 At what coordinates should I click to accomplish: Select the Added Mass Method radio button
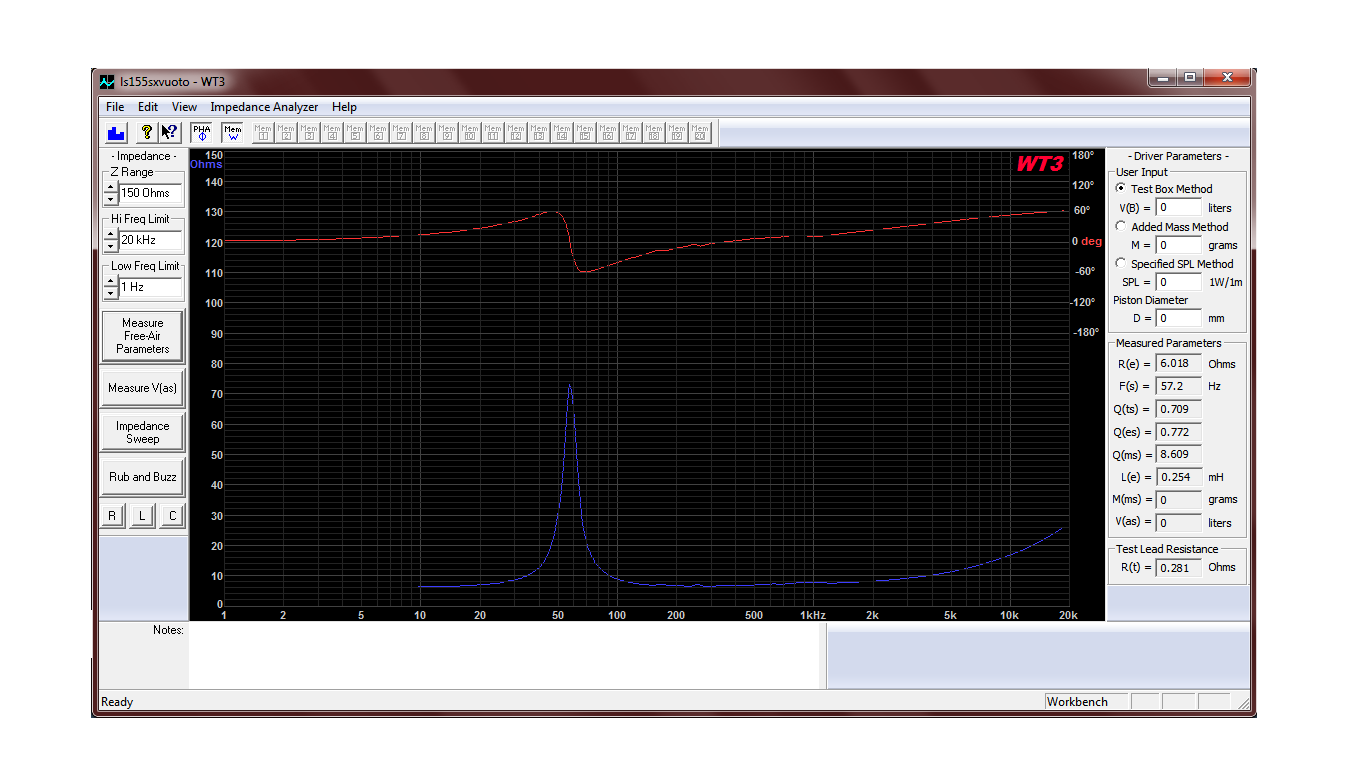1121,226
